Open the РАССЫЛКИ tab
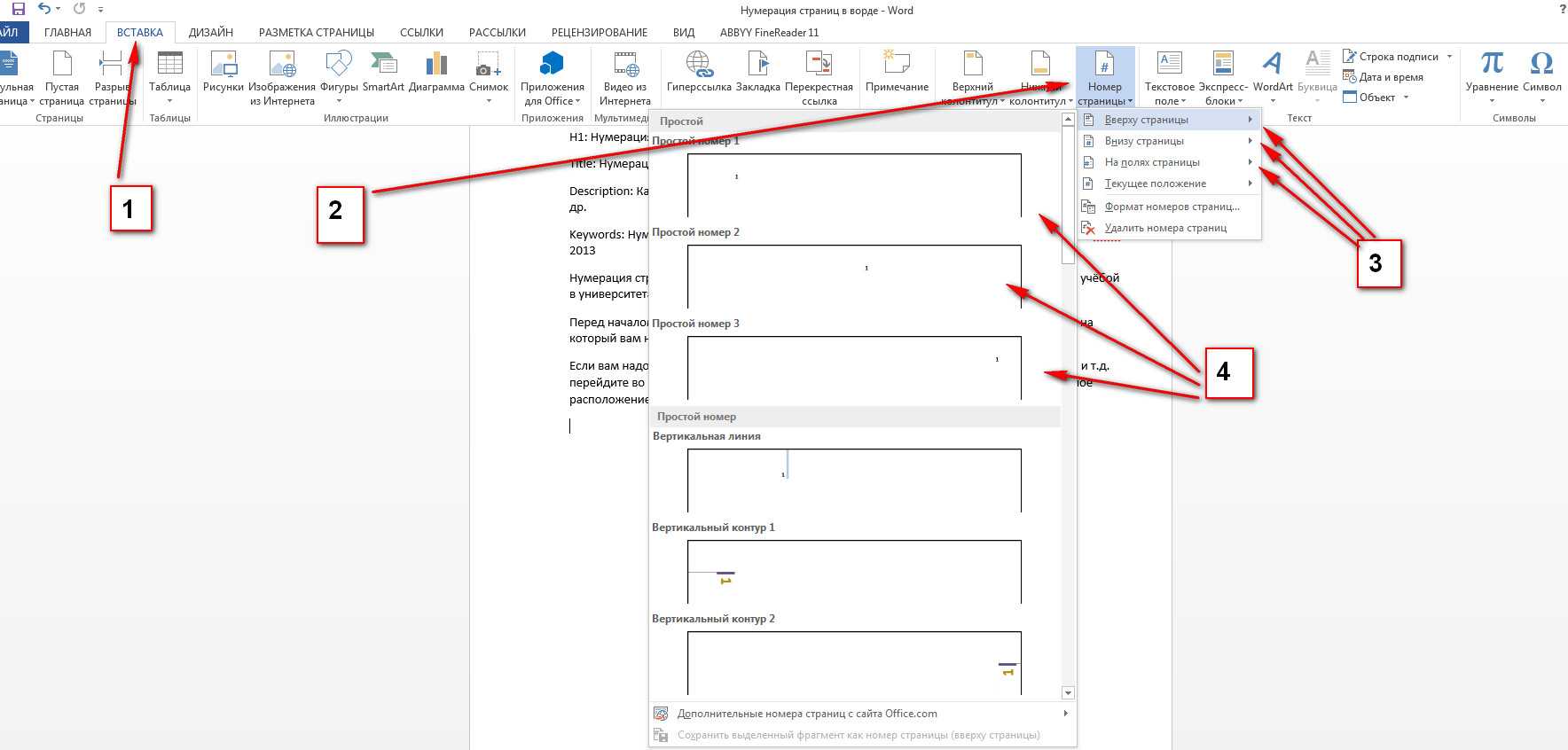The height and width of the screenshot is (750, 1568). coord(498,33)
